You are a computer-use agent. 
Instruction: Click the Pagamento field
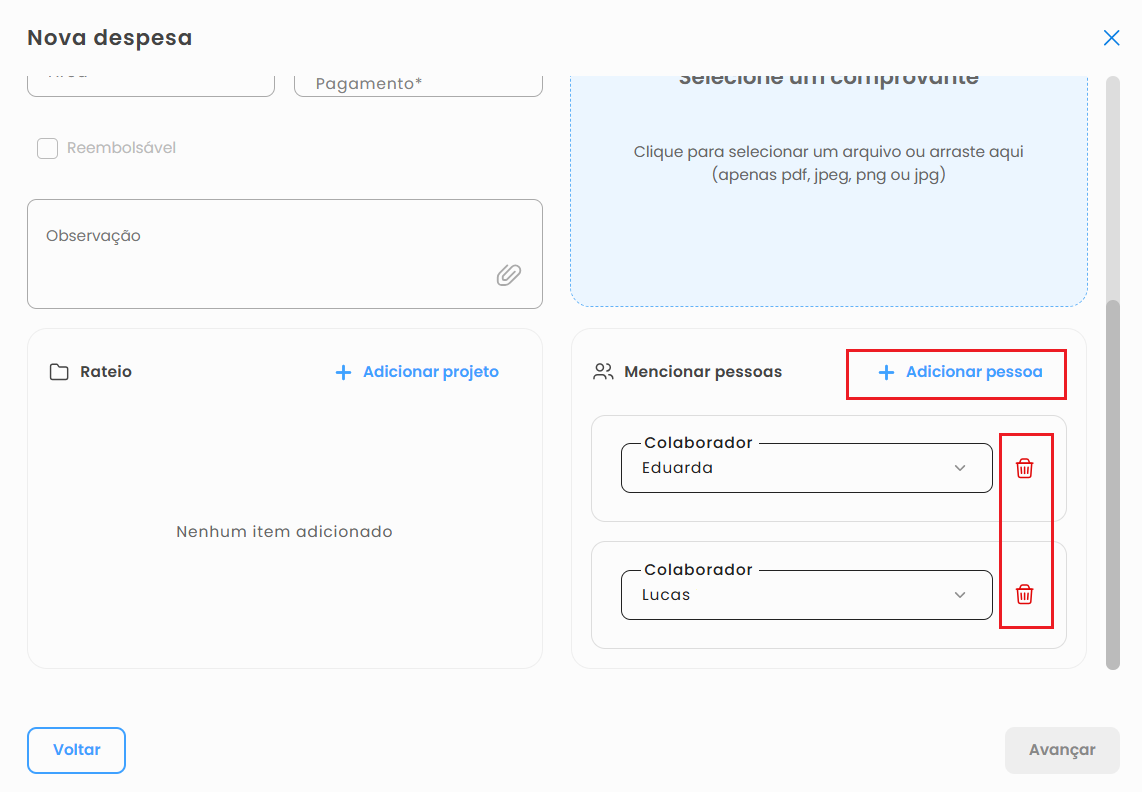418,84
